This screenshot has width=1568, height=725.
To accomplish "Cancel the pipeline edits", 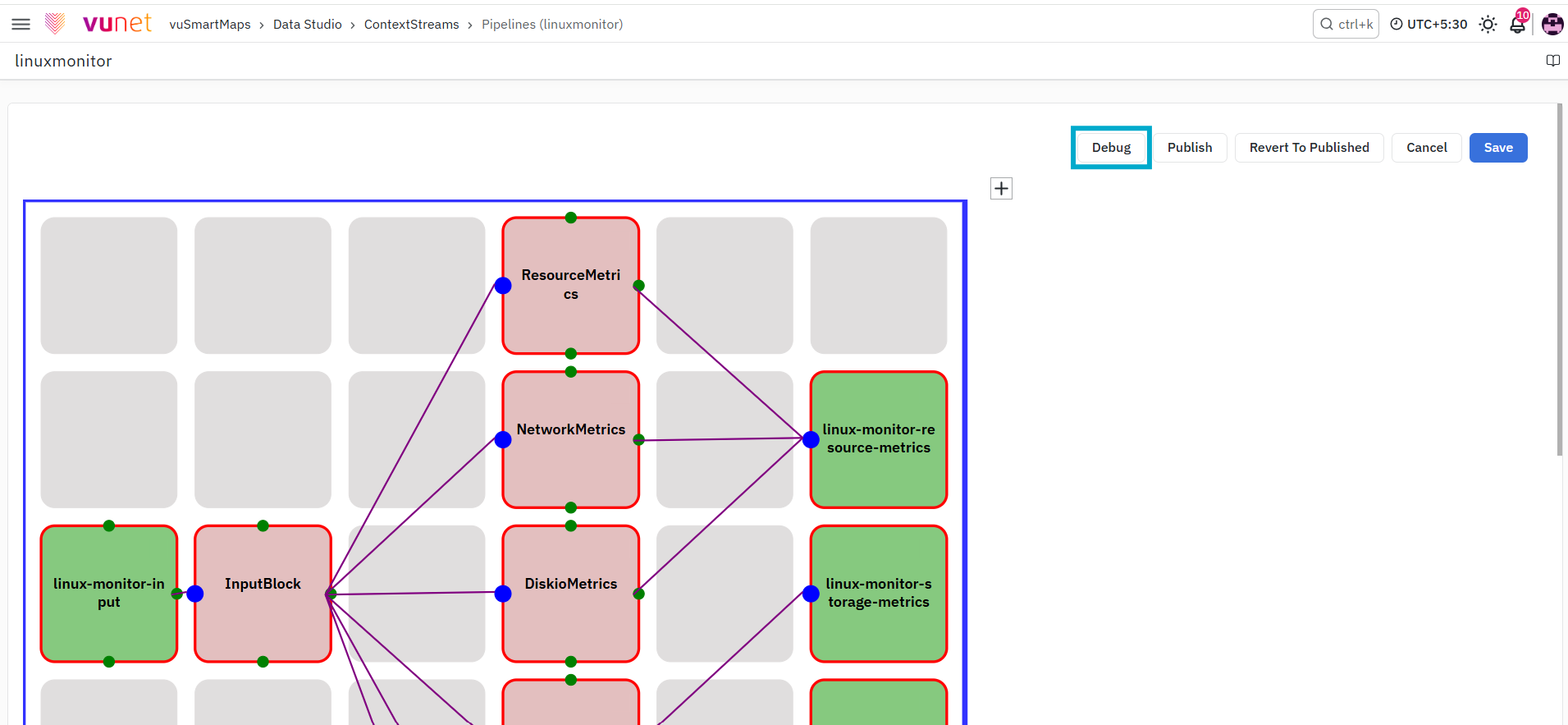I will [x=1426, y=148].
